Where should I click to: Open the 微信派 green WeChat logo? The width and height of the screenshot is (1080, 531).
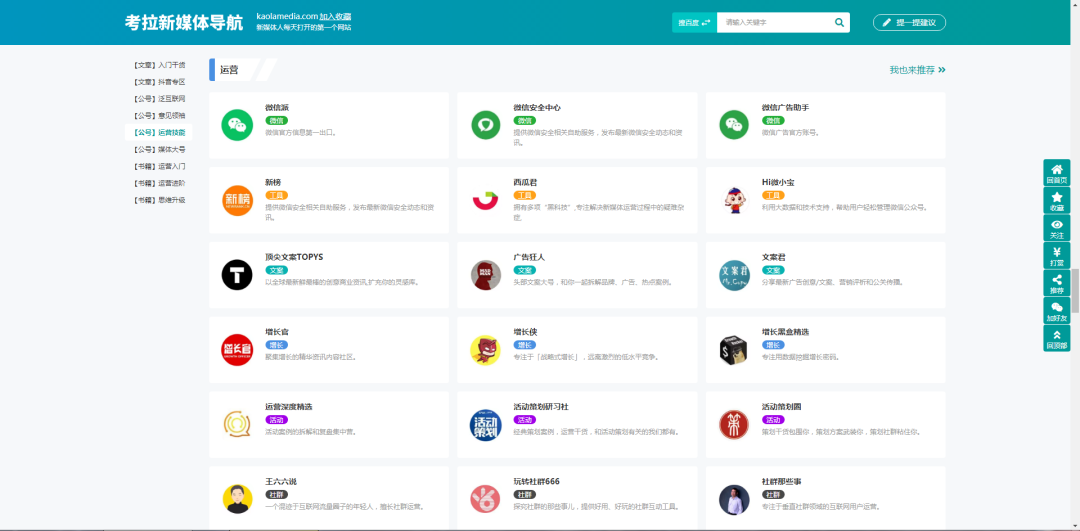point(237,125)
